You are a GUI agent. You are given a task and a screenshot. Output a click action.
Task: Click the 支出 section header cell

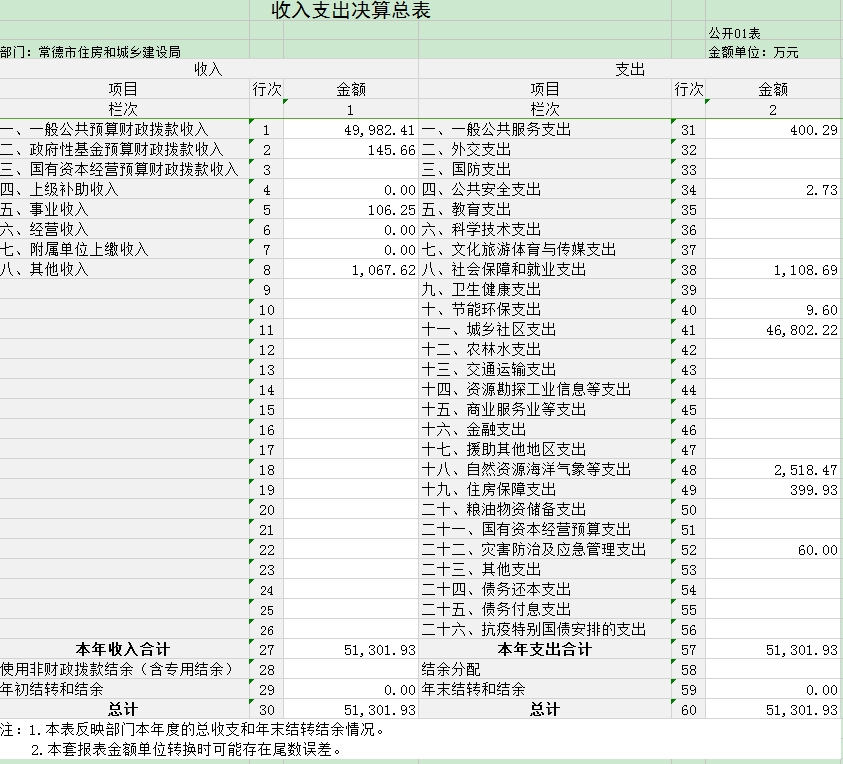(x=630, y=69)
